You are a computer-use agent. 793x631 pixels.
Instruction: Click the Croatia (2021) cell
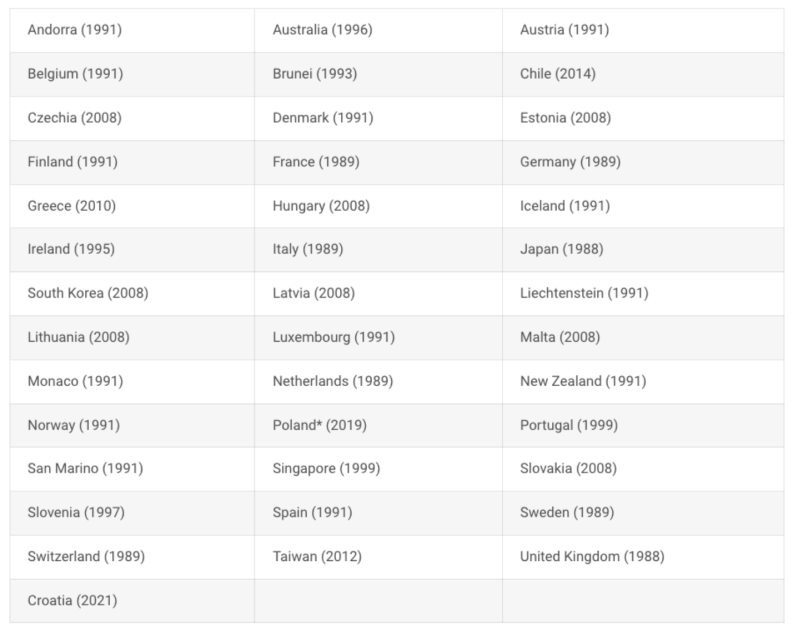pos(74,600)
